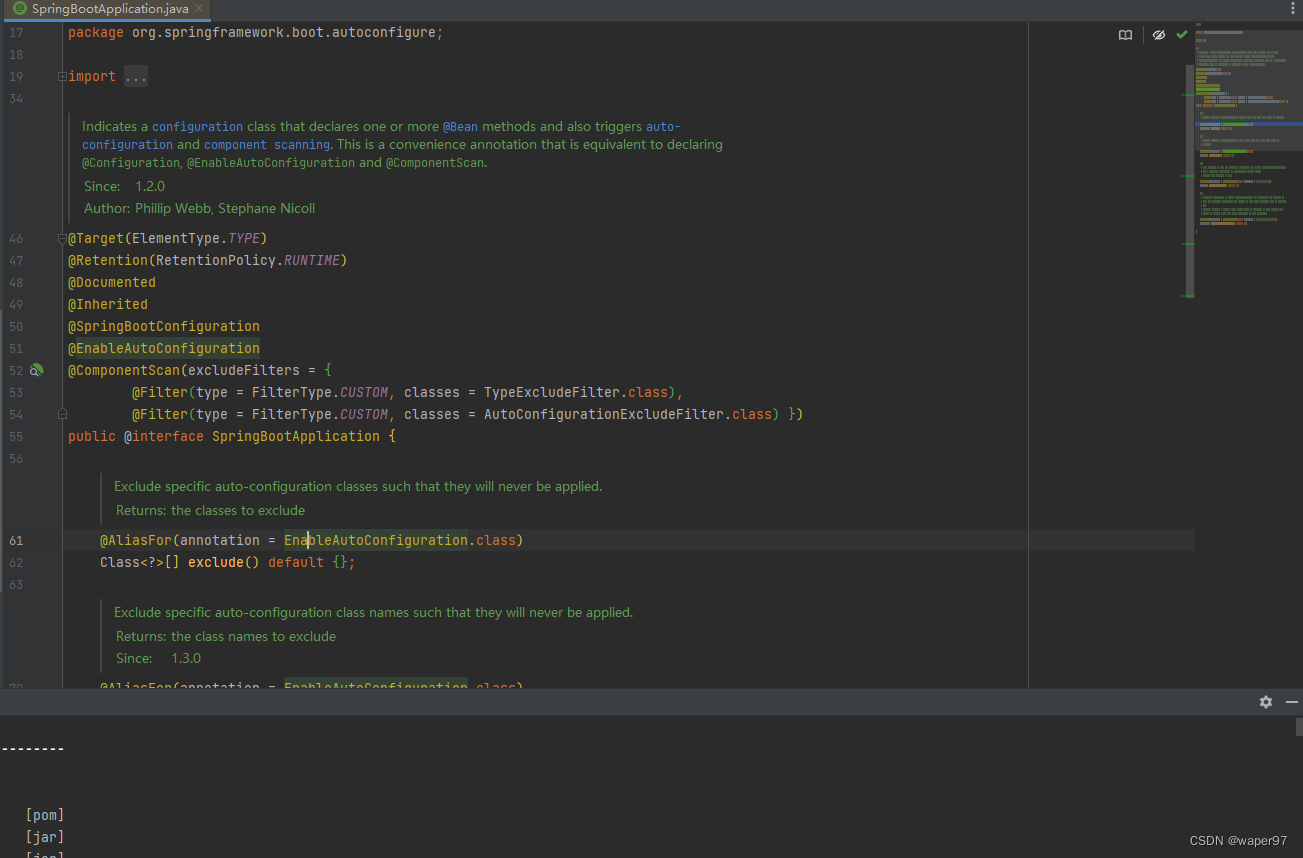1303x858 pixels.
Task: Click the code minimap preview
Action: click(x=1249, y=130)
